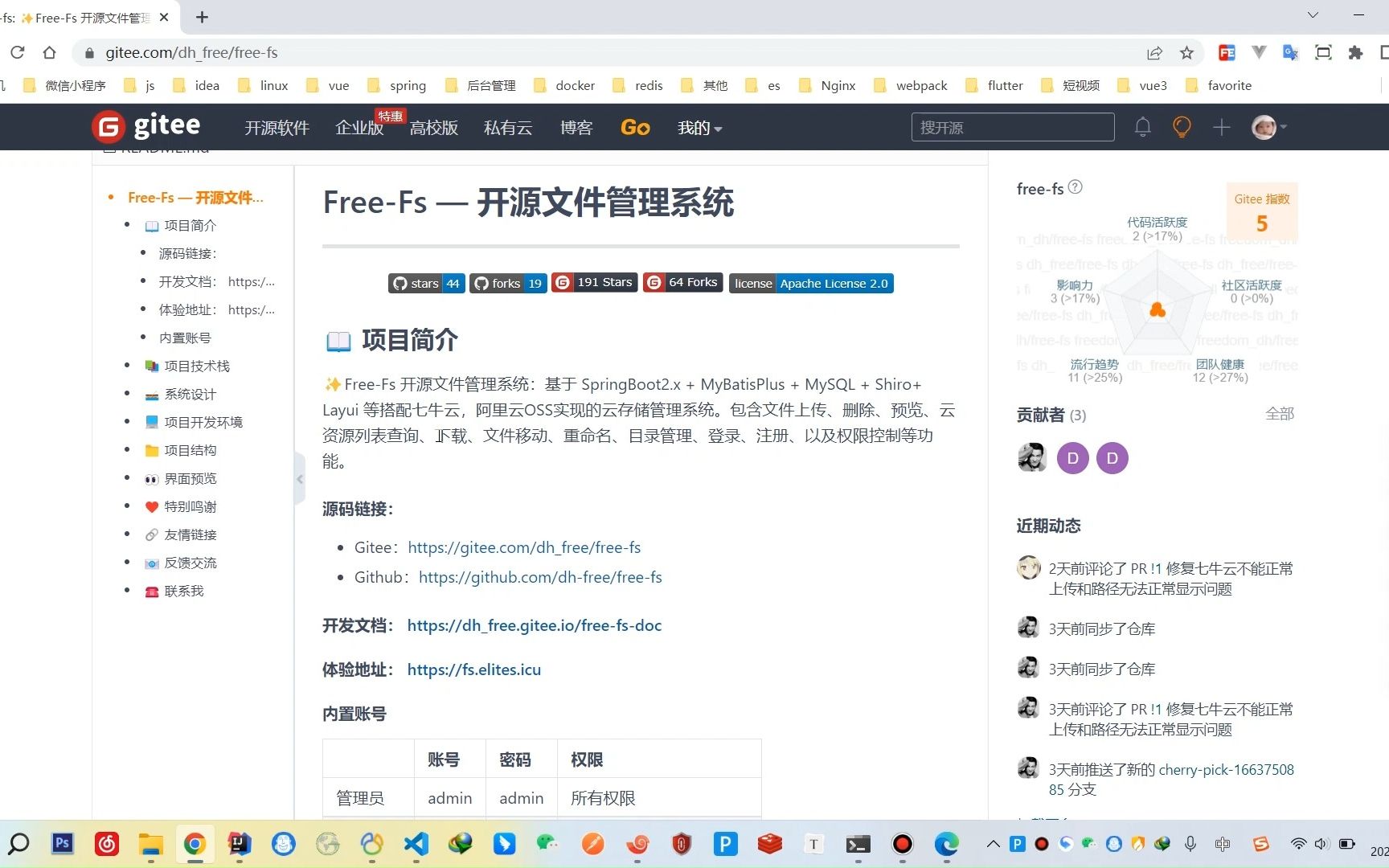Reload the page with refresh icon

(18, 52)
